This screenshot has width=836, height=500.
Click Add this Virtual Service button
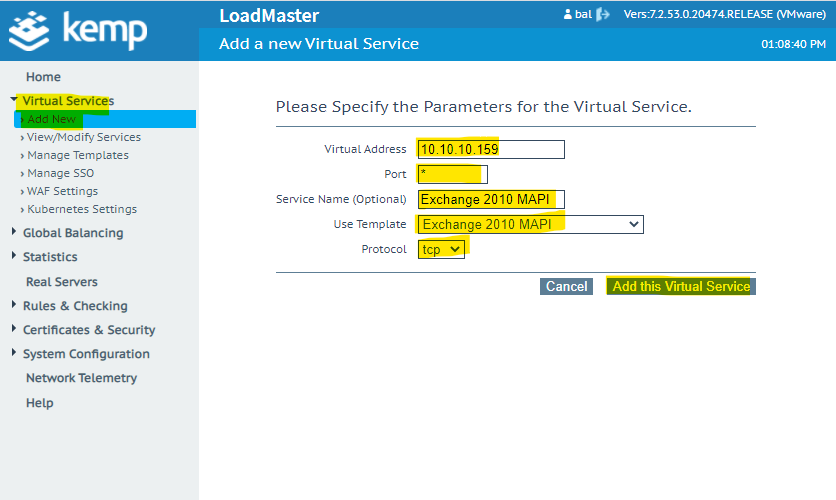point(681,286)
